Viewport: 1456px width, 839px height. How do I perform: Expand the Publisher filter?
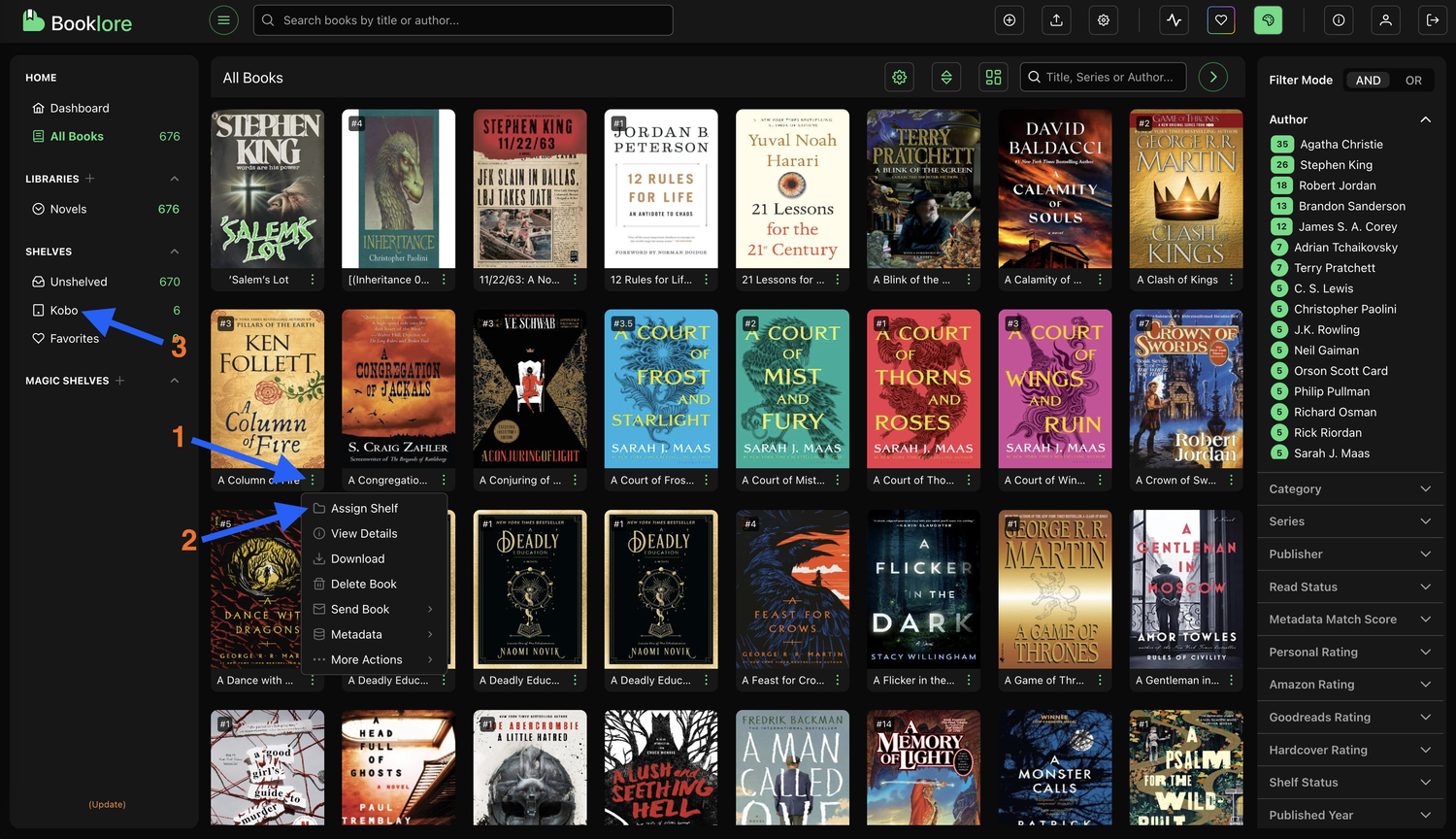click(1350, 554)
